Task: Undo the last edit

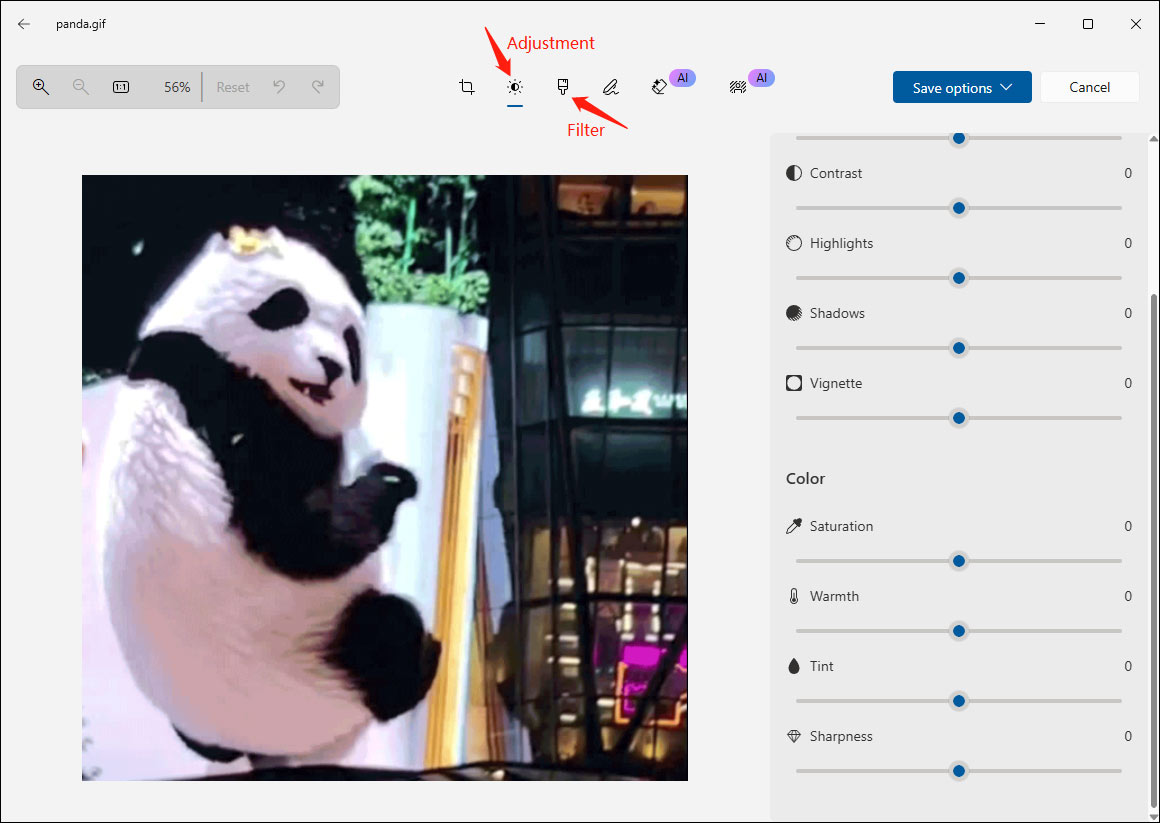Action: pyautogui.click(x=280, y=87)
